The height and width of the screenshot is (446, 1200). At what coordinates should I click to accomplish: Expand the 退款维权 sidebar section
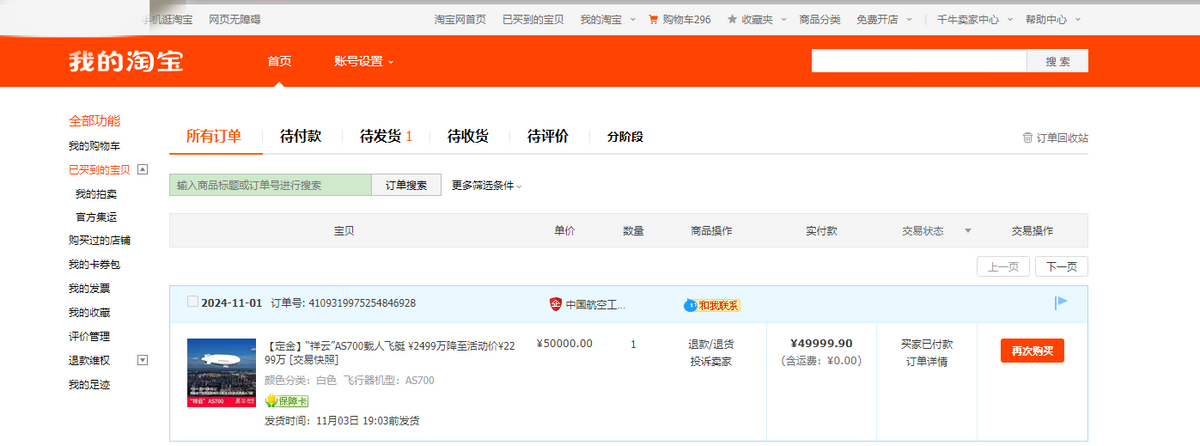(142, 360)
